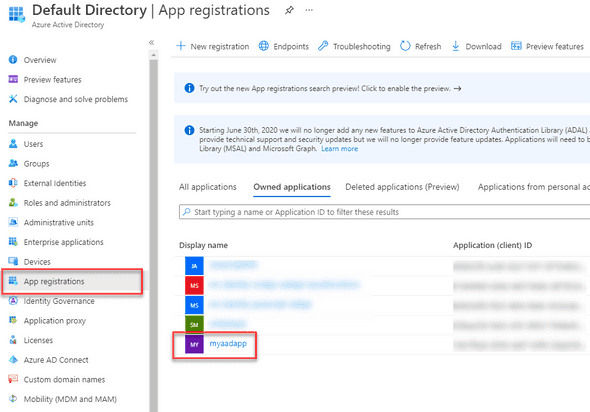Click the Enterprise applications grid icon
The height and width of the screenshot is (412, 590).
click(x=13, y=242)
